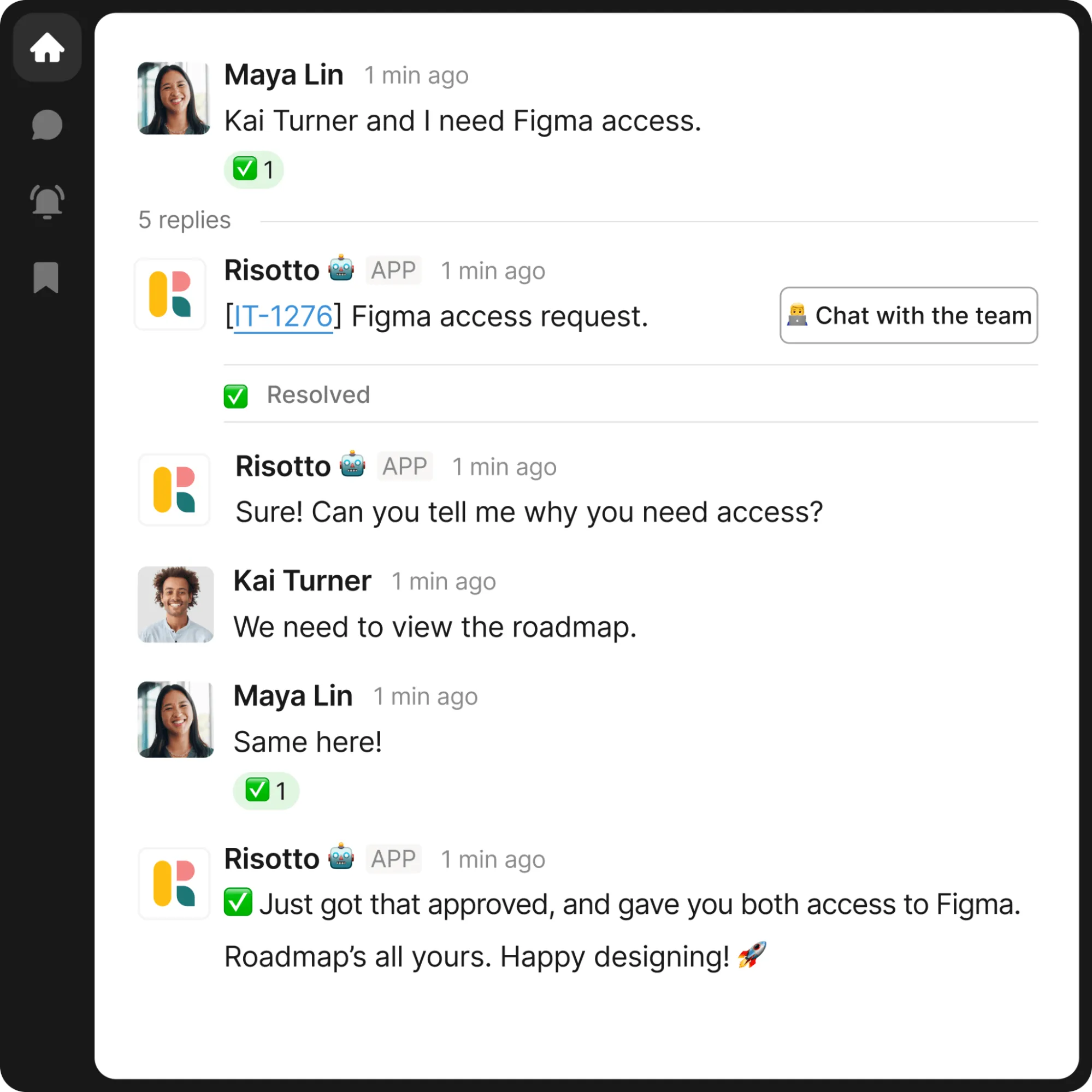The image size is (1092, 1092).
Task: Click the robot emoji next to Risotto's name
Action: (341, 269)
